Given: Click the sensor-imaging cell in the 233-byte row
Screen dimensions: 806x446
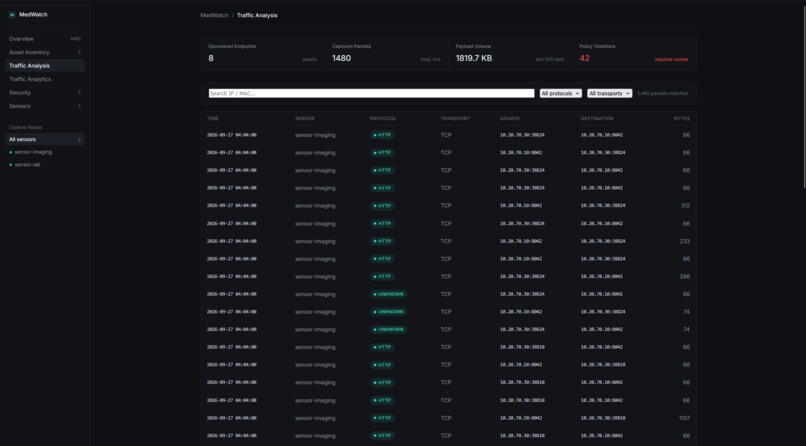Looking at the screenshot, I should pos(315,241).
